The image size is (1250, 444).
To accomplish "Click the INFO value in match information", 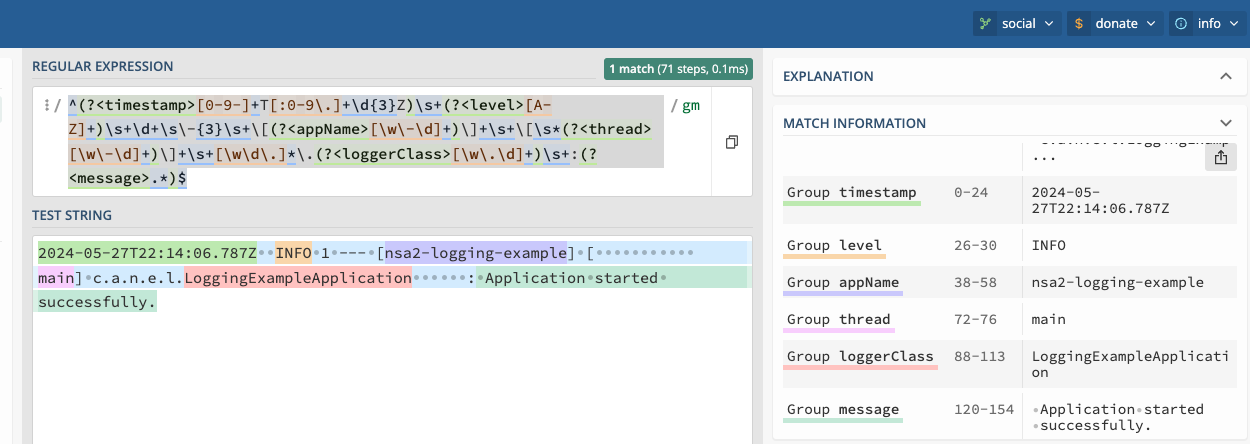I will [1049, 245].
